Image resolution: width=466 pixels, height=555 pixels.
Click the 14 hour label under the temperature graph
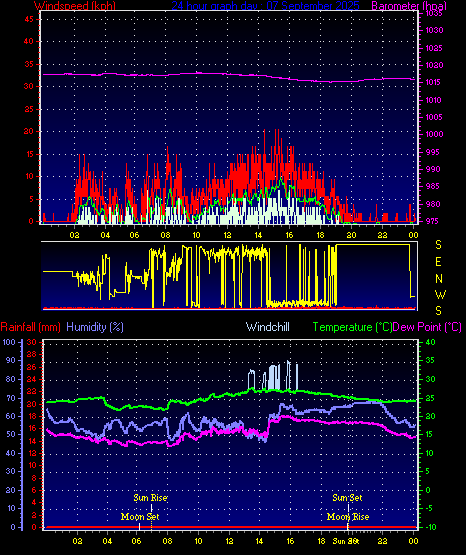(259, 541)
